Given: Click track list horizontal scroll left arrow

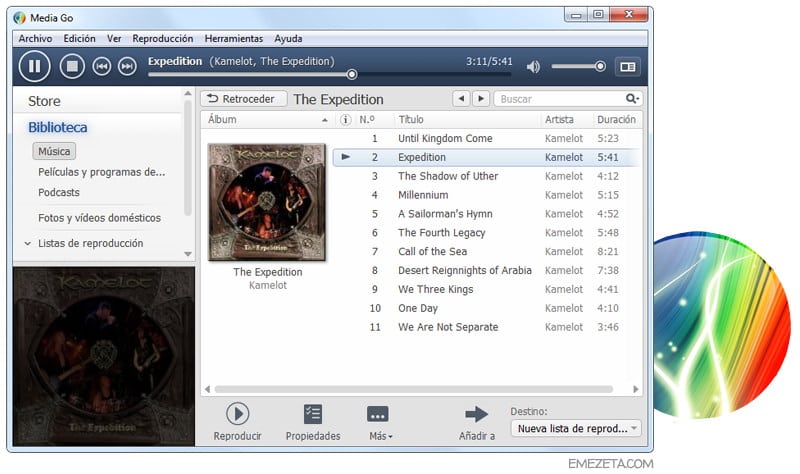Looking at the screenshot, I should click(207, 389).
